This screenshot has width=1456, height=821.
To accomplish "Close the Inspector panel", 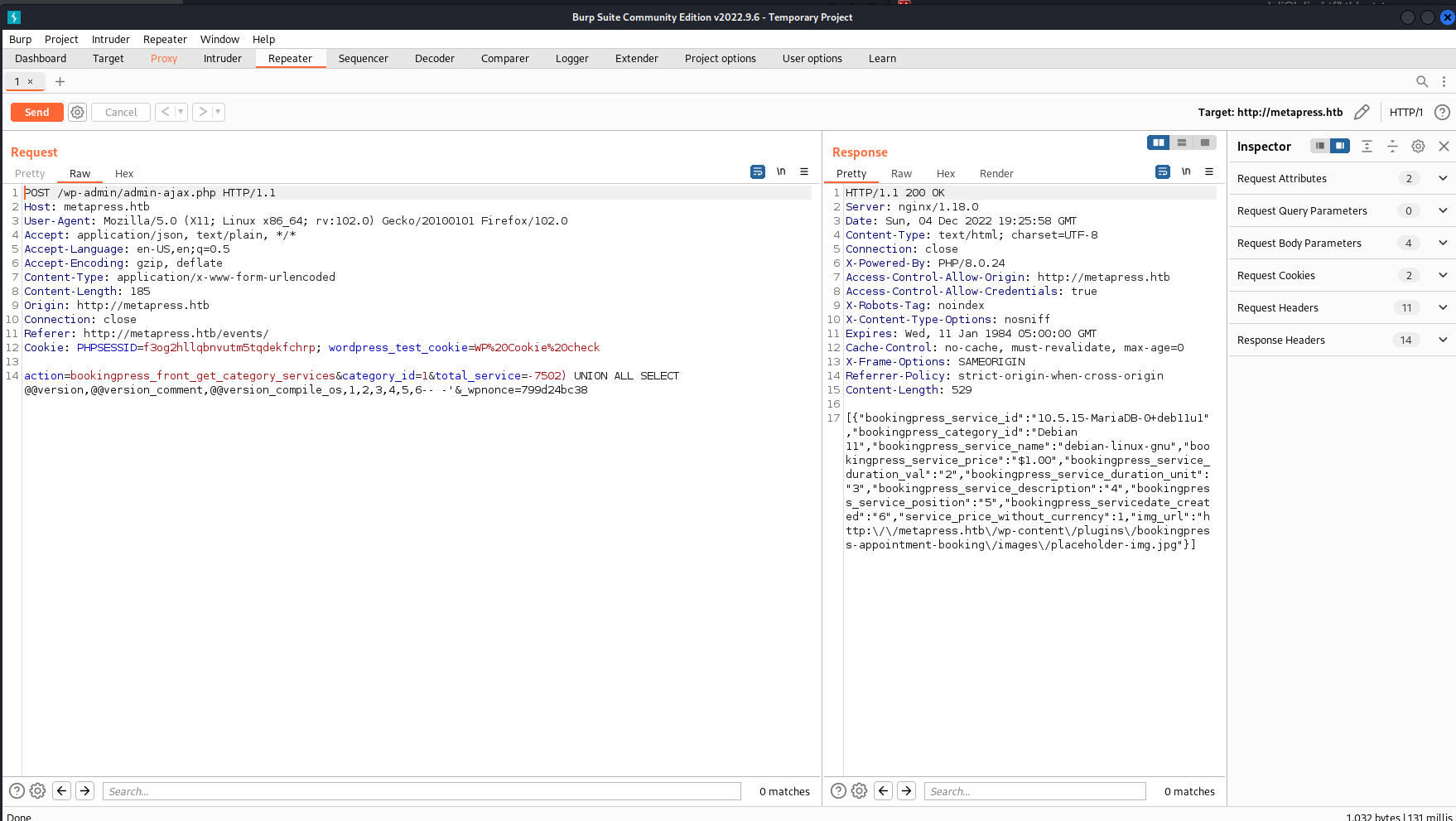I will tap(1444, 146).
